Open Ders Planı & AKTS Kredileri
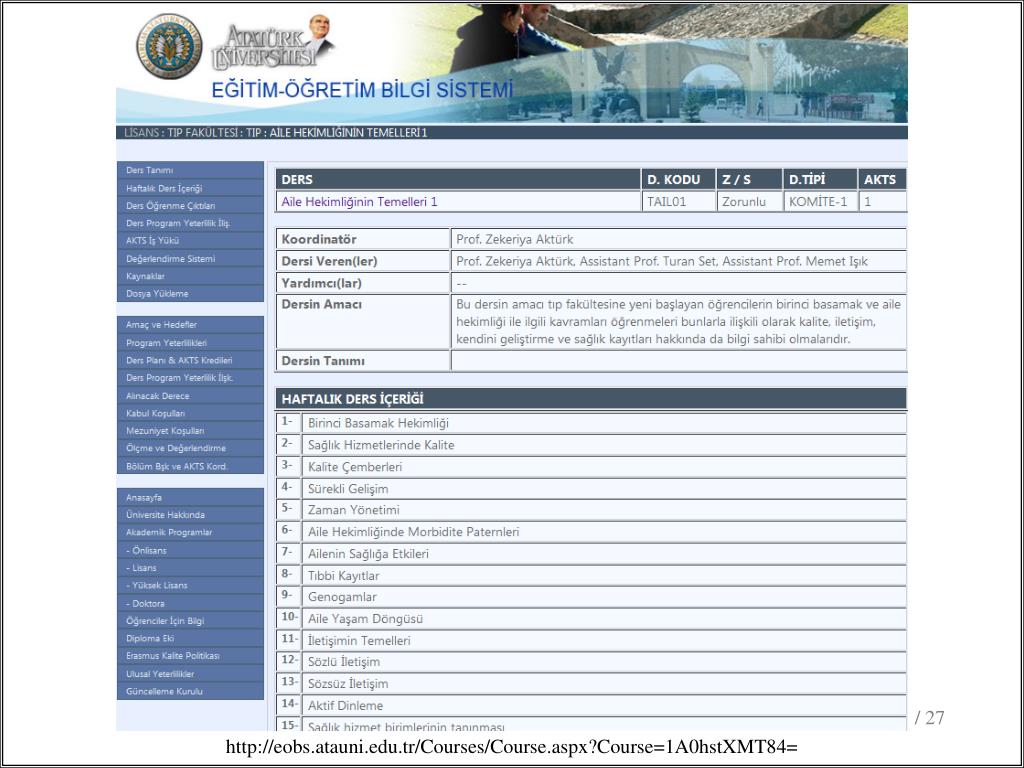1024x768 pixels. tap(190, 360)
